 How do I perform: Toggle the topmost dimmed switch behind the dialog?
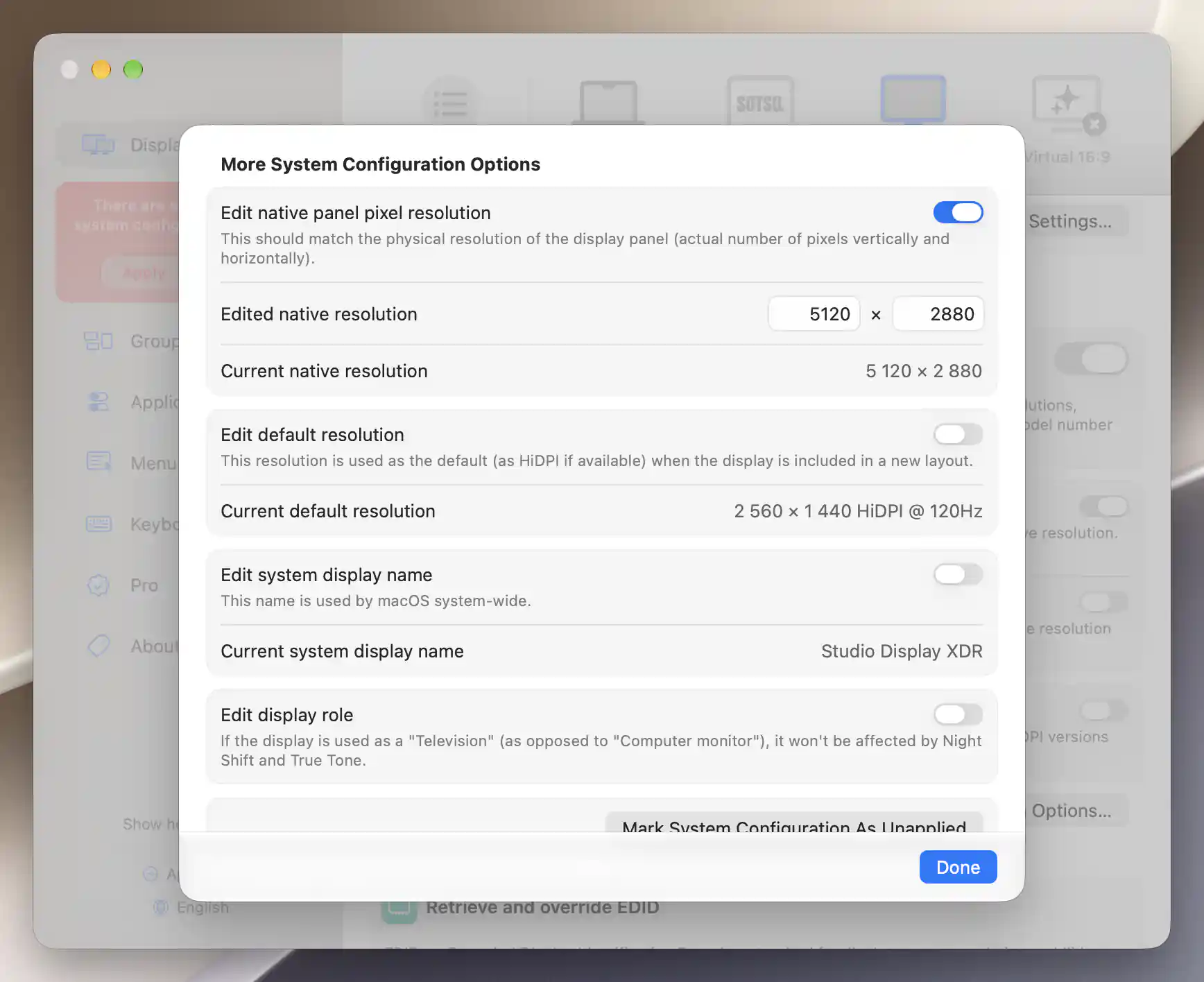pos(1090,359)
